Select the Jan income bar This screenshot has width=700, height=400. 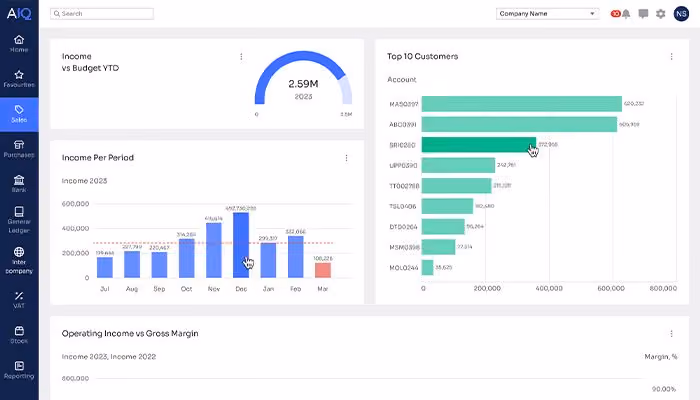tap(268, 260)
